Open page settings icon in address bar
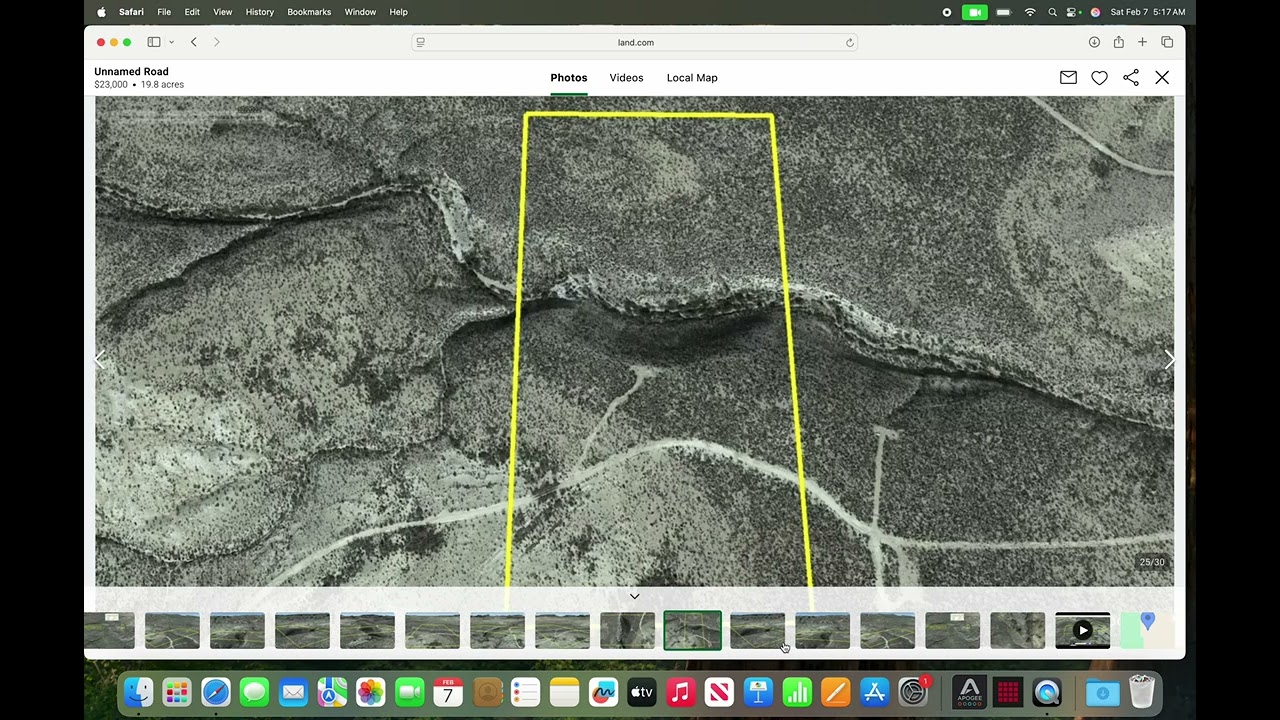The image size is (1280, 720). (421, 42)
